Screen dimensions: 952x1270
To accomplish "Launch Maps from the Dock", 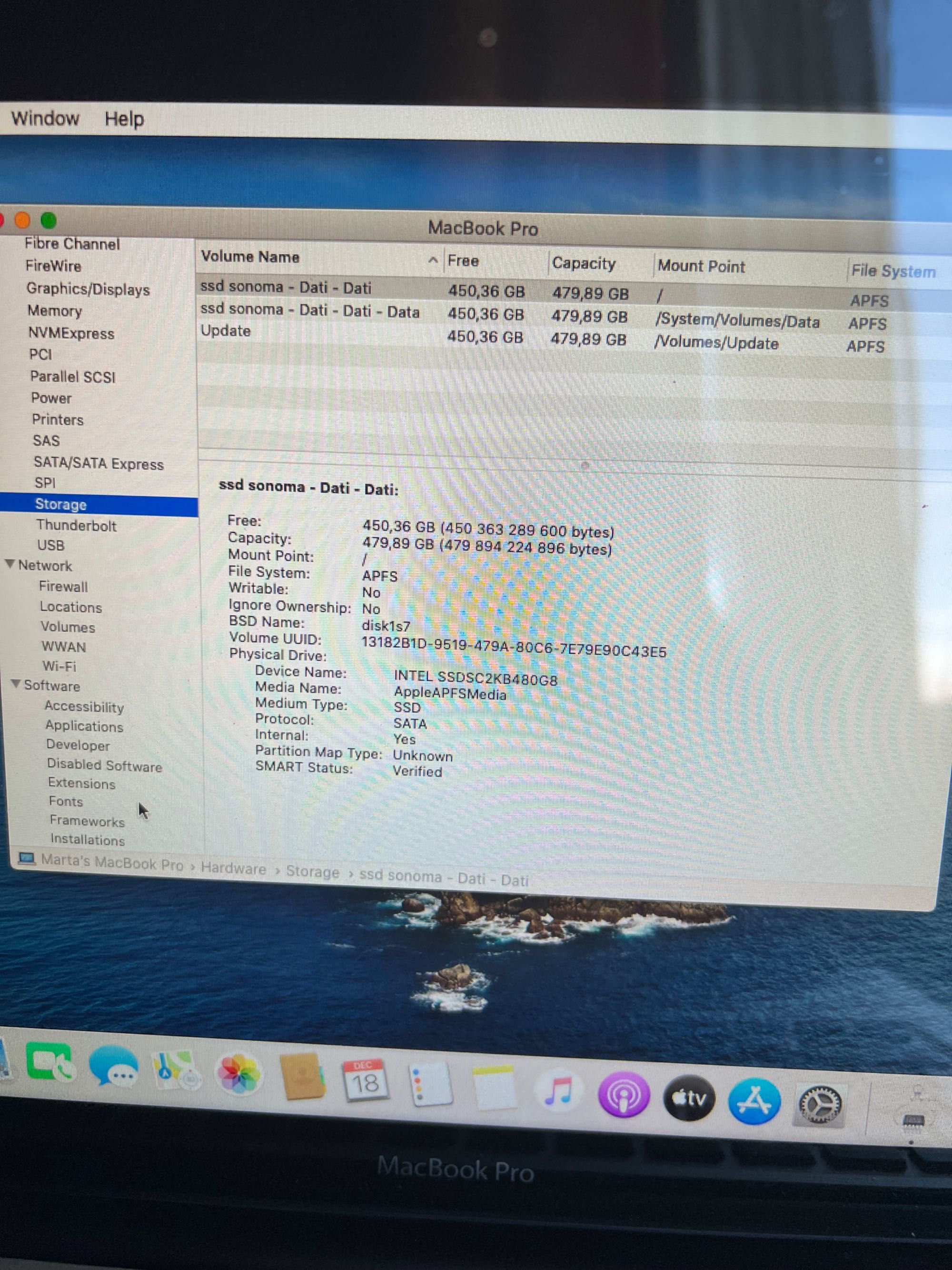I will click(176, 1070).
